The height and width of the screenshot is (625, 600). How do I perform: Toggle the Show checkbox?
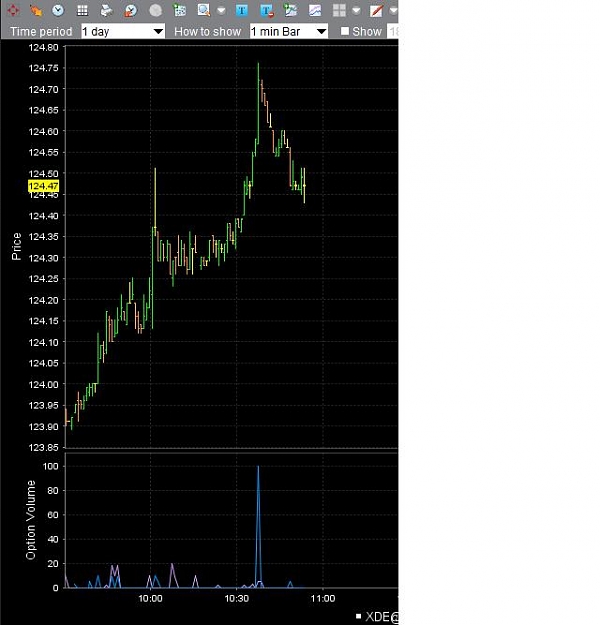pyautogui.click(x=345, y=31)
